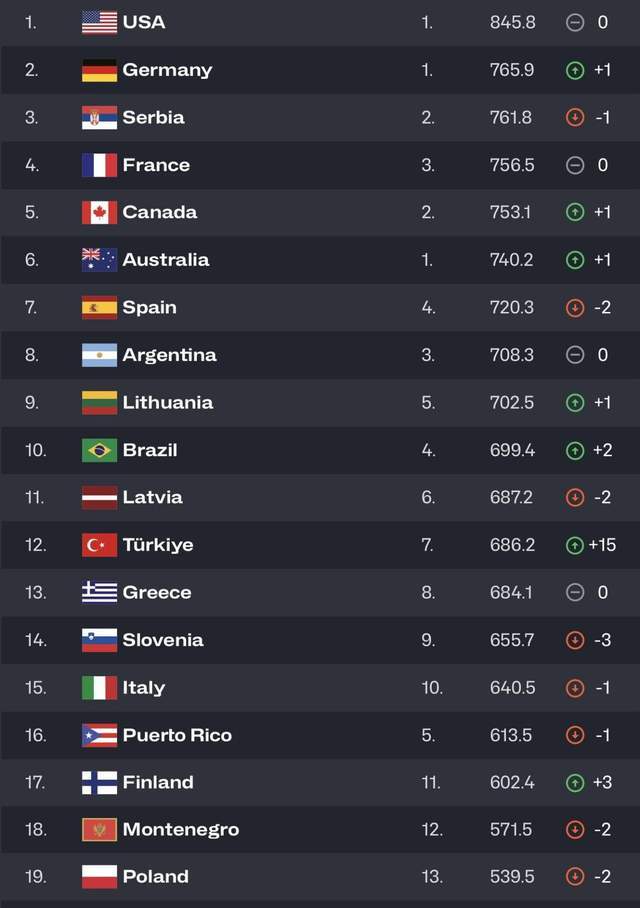
Task: Click the USA flag icon
Action: 99,22
